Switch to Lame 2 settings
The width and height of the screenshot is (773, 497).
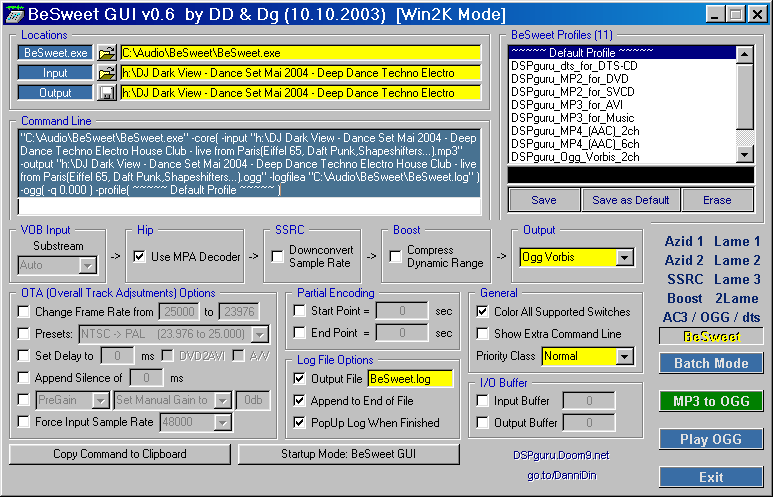[x=737, y=260]
